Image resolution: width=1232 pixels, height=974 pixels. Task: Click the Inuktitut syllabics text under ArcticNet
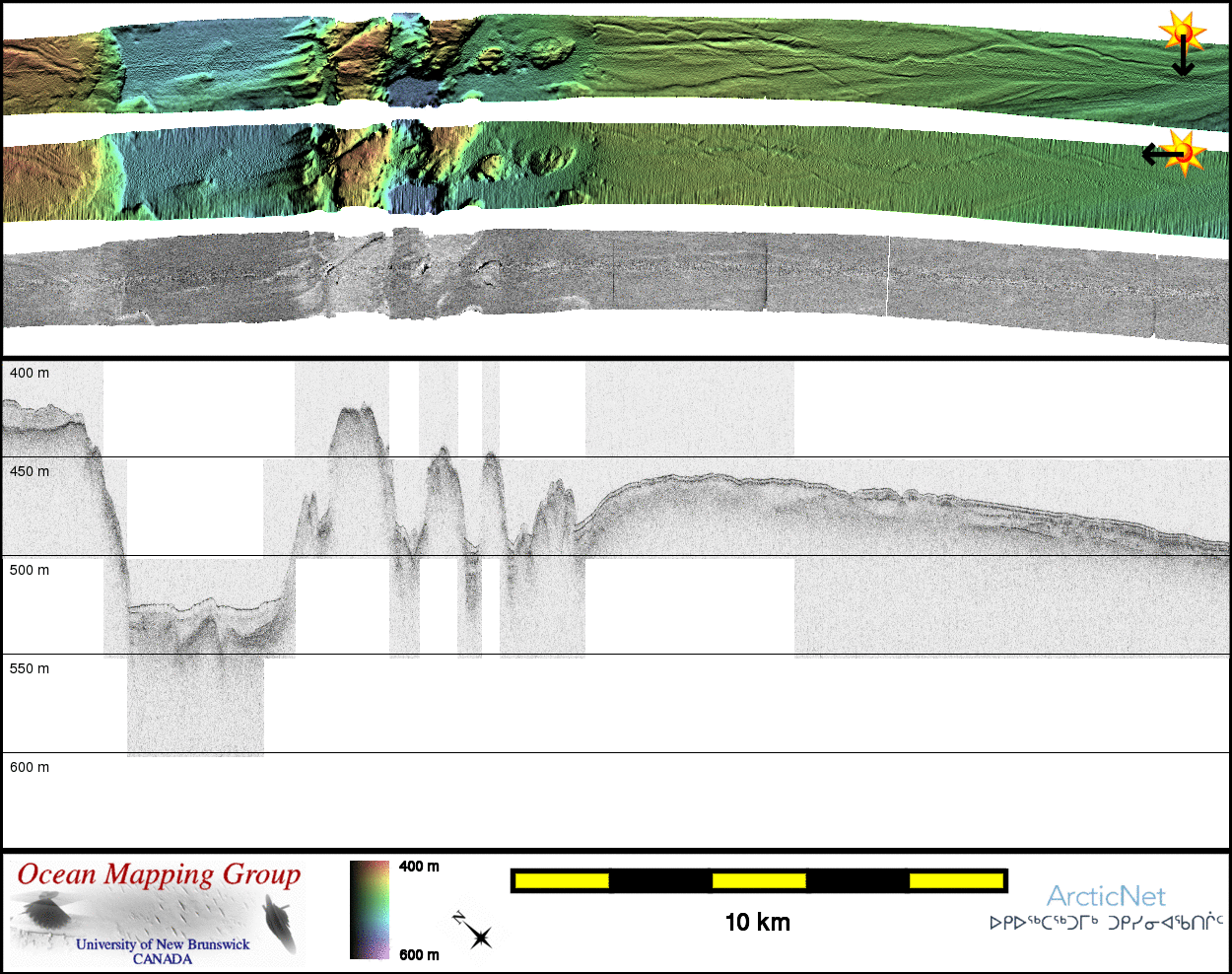[1106, 924]
